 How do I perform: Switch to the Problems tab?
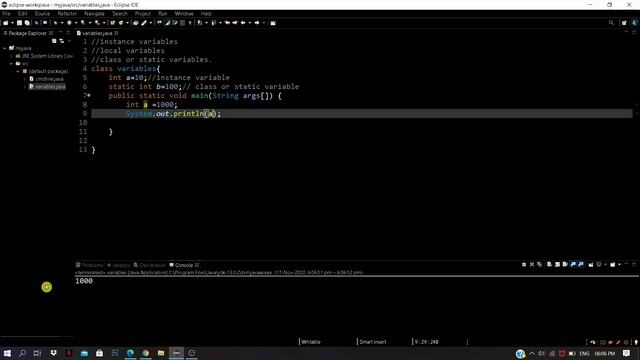(89, 265)
